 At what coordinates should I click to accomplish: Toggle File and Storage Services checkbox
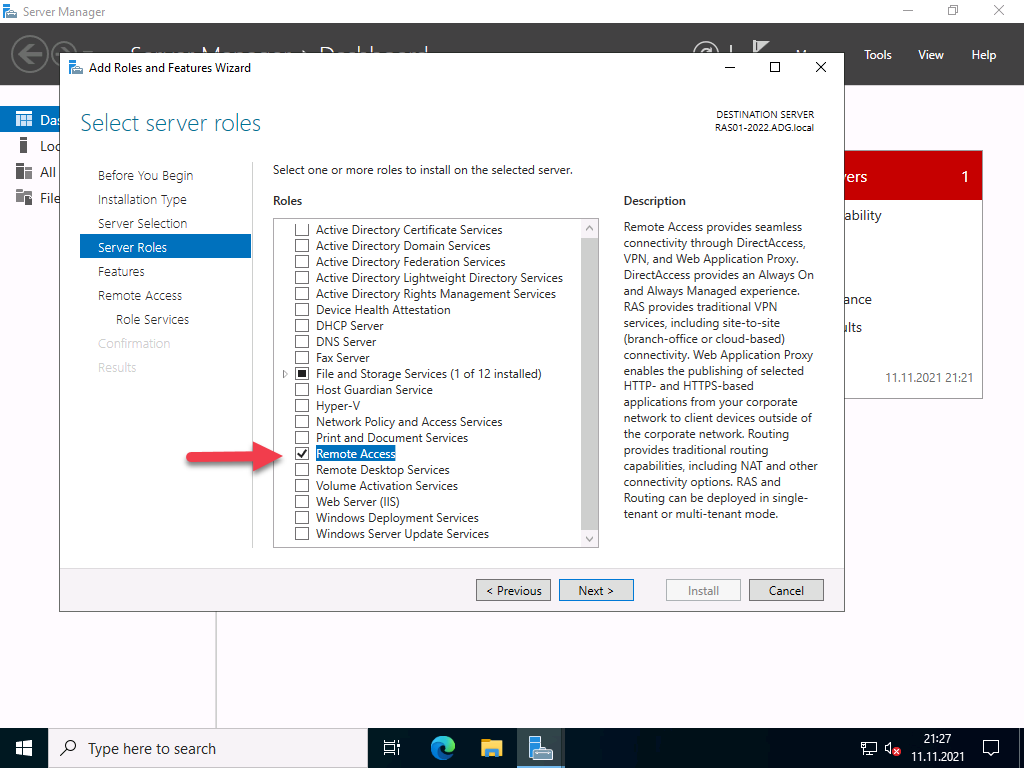pos(302,374)
